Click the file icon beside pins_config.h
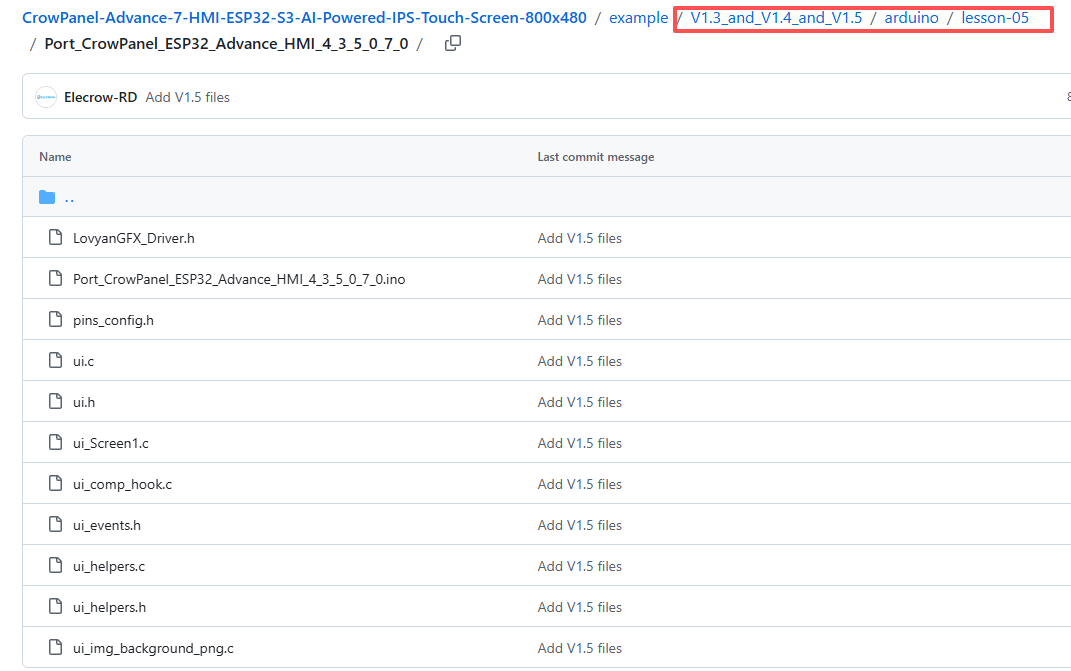Viewport: 1071px width, 671px height. click(55, 320)
